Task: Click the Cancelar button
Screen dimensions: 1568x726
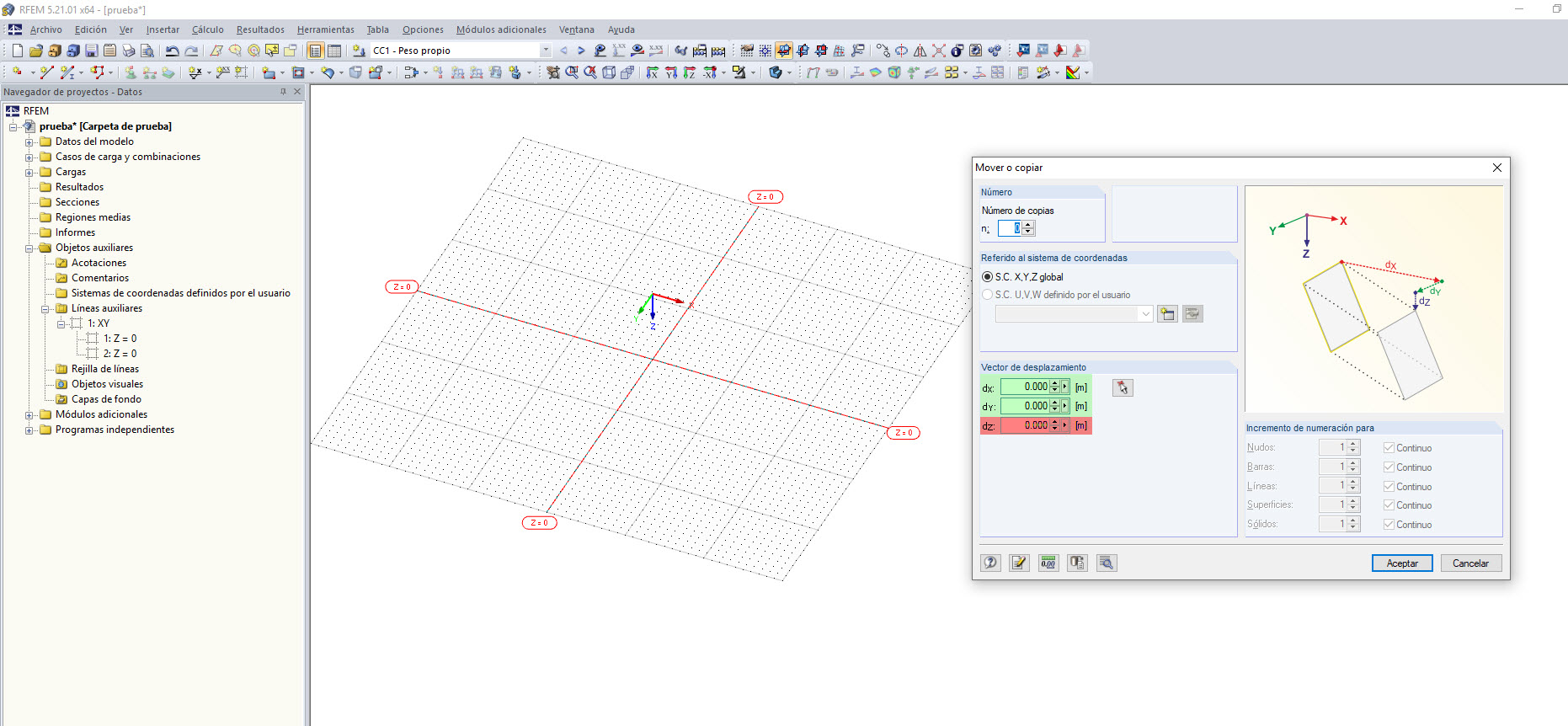Action: 1470,563
